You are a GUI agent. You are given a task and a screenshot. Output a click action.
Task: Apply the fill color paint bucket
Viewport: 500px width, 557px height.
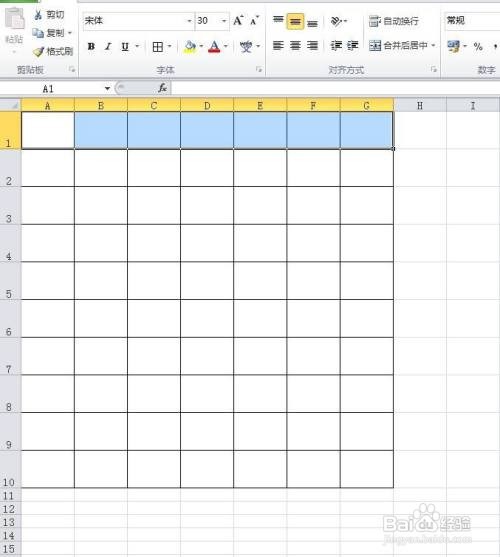190,47
